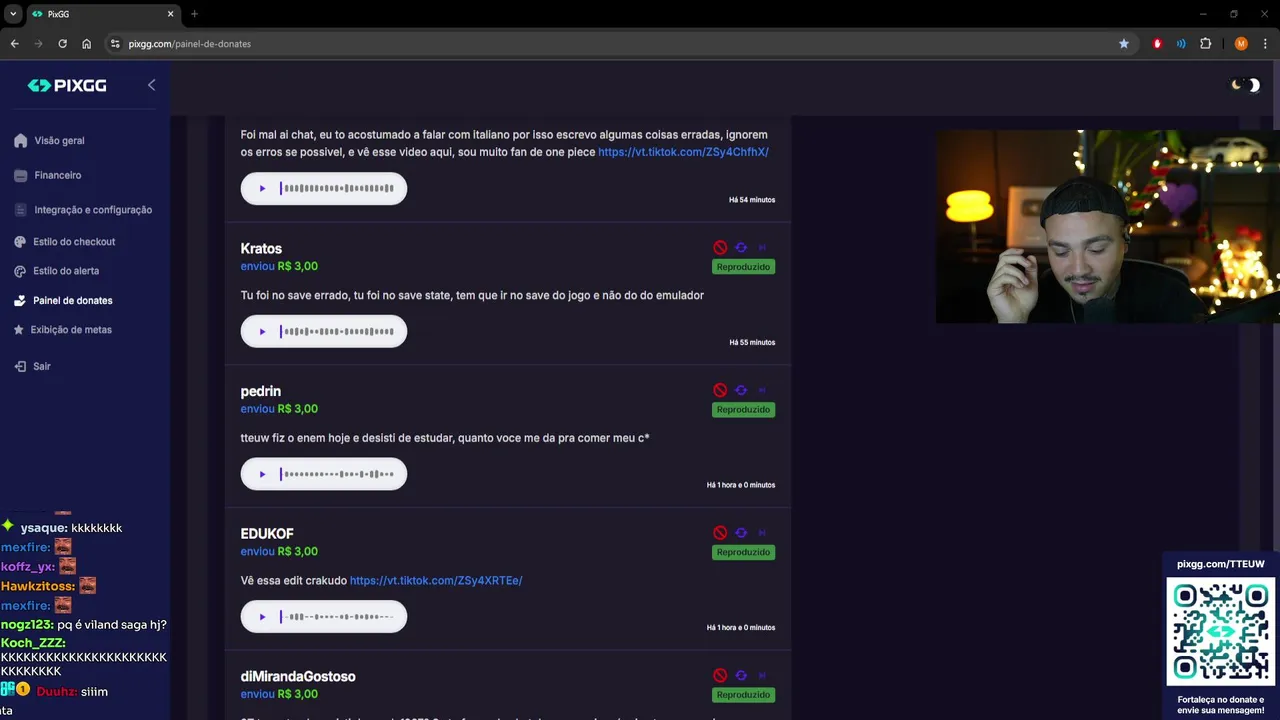Click the donor name EDUKOF
Image resolution: width=1280 pixels, height=720 pixels.
tap(267, 534)
